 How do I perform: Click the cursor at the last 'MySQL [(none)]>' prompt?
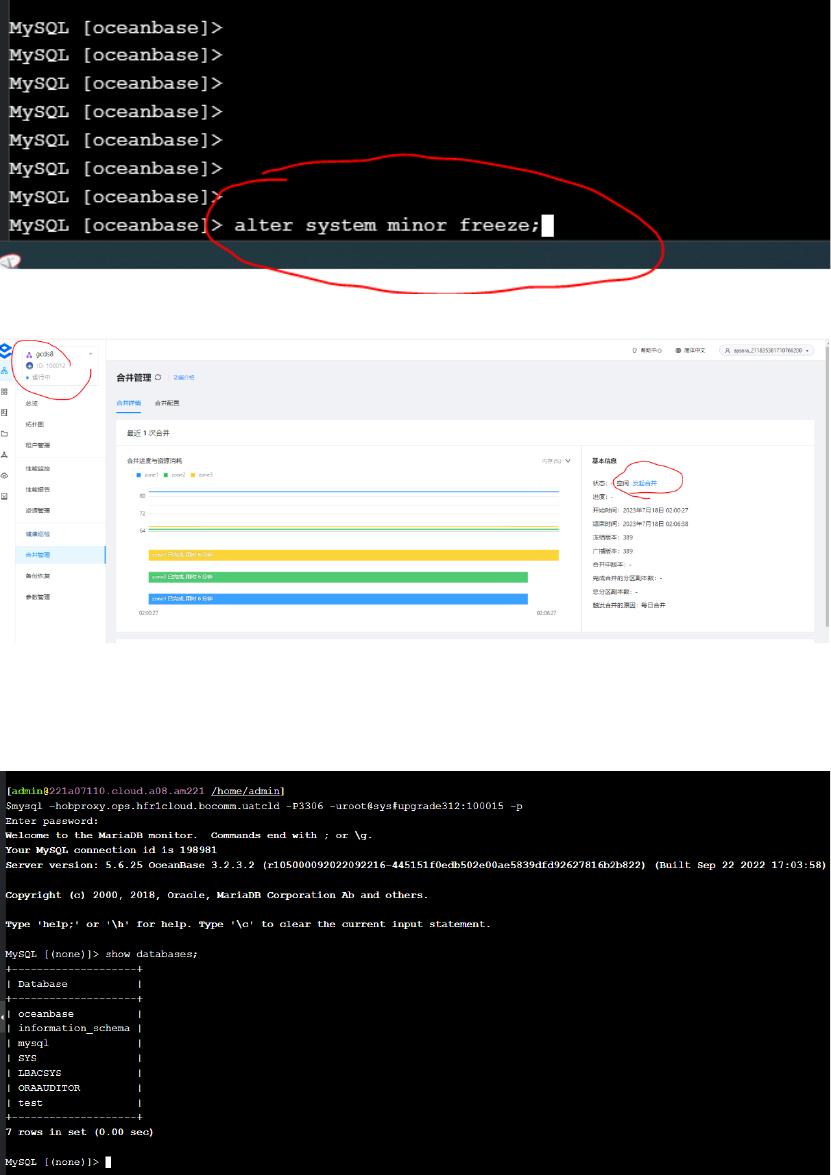point(108,1162)
